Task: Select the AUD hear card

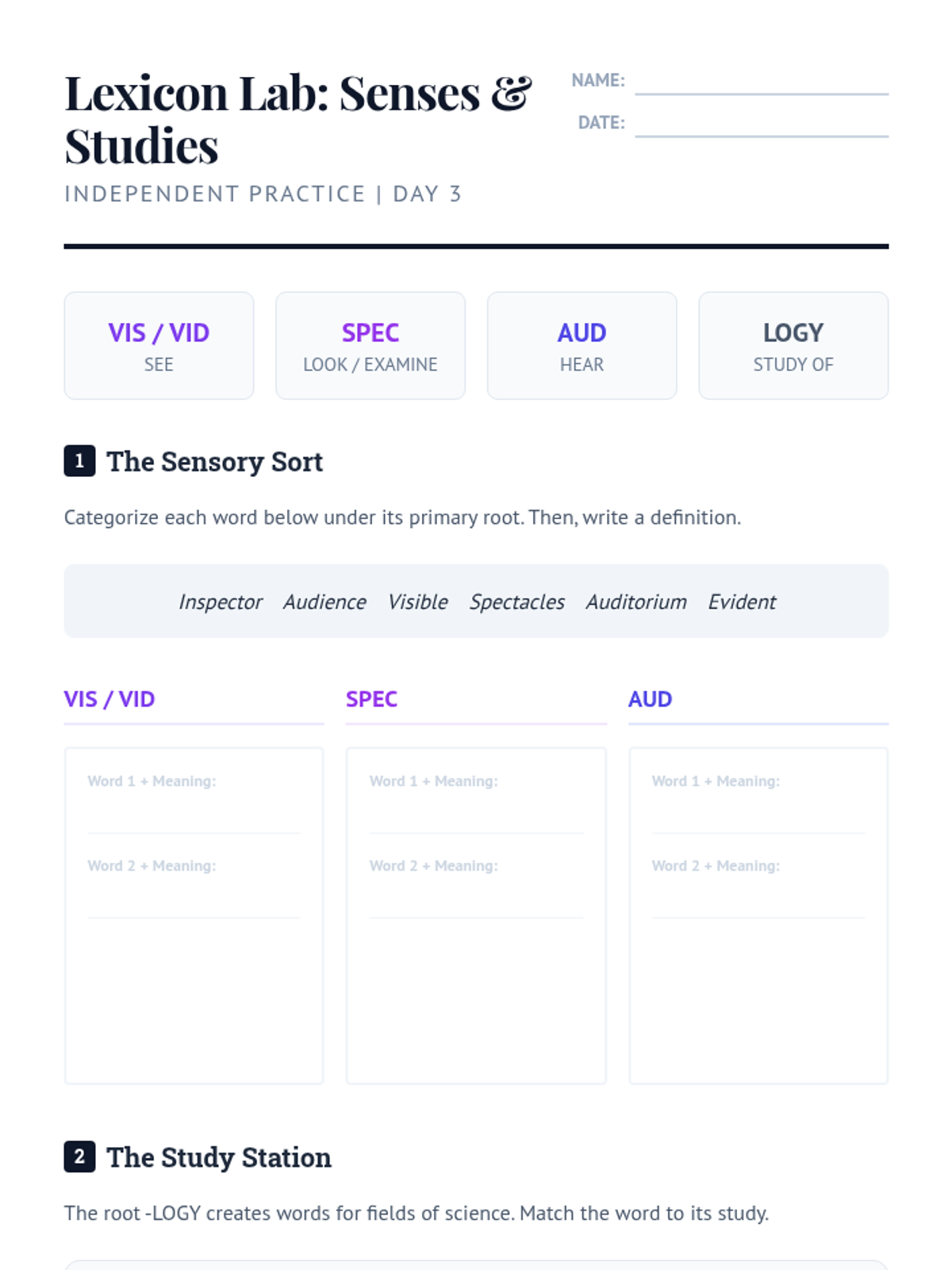Action: 582,345
